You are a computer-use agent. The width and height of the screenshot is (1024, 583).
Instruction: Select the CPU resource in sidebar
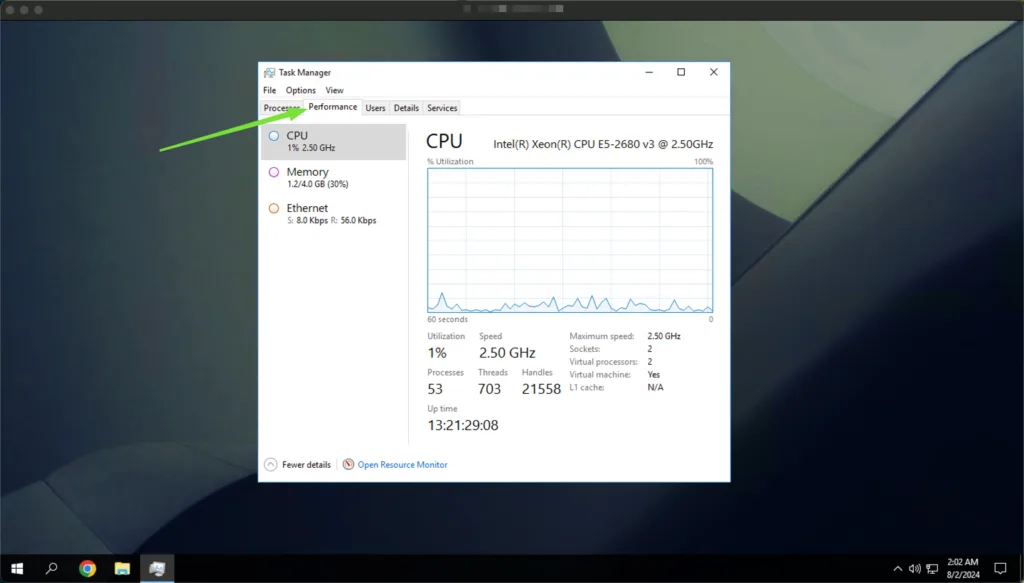click(333, 141)
